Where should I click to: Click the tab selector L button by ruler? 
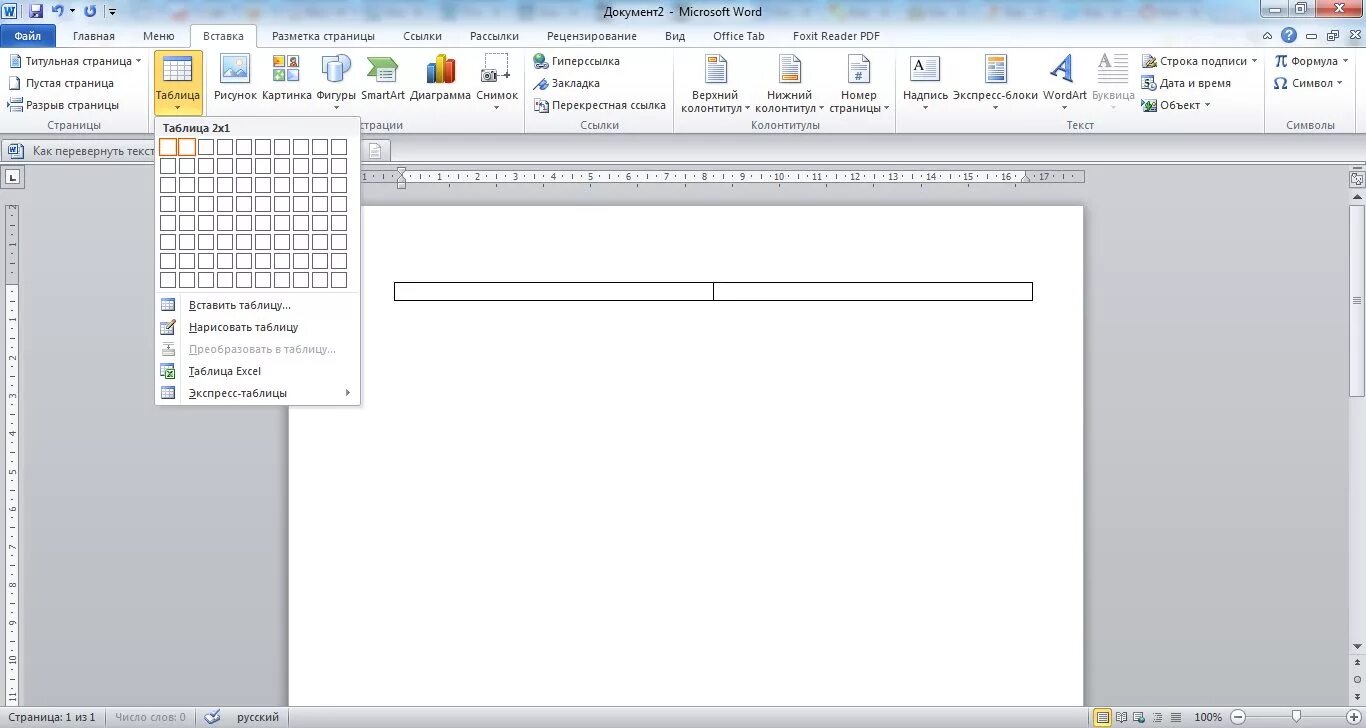(13, 178)
